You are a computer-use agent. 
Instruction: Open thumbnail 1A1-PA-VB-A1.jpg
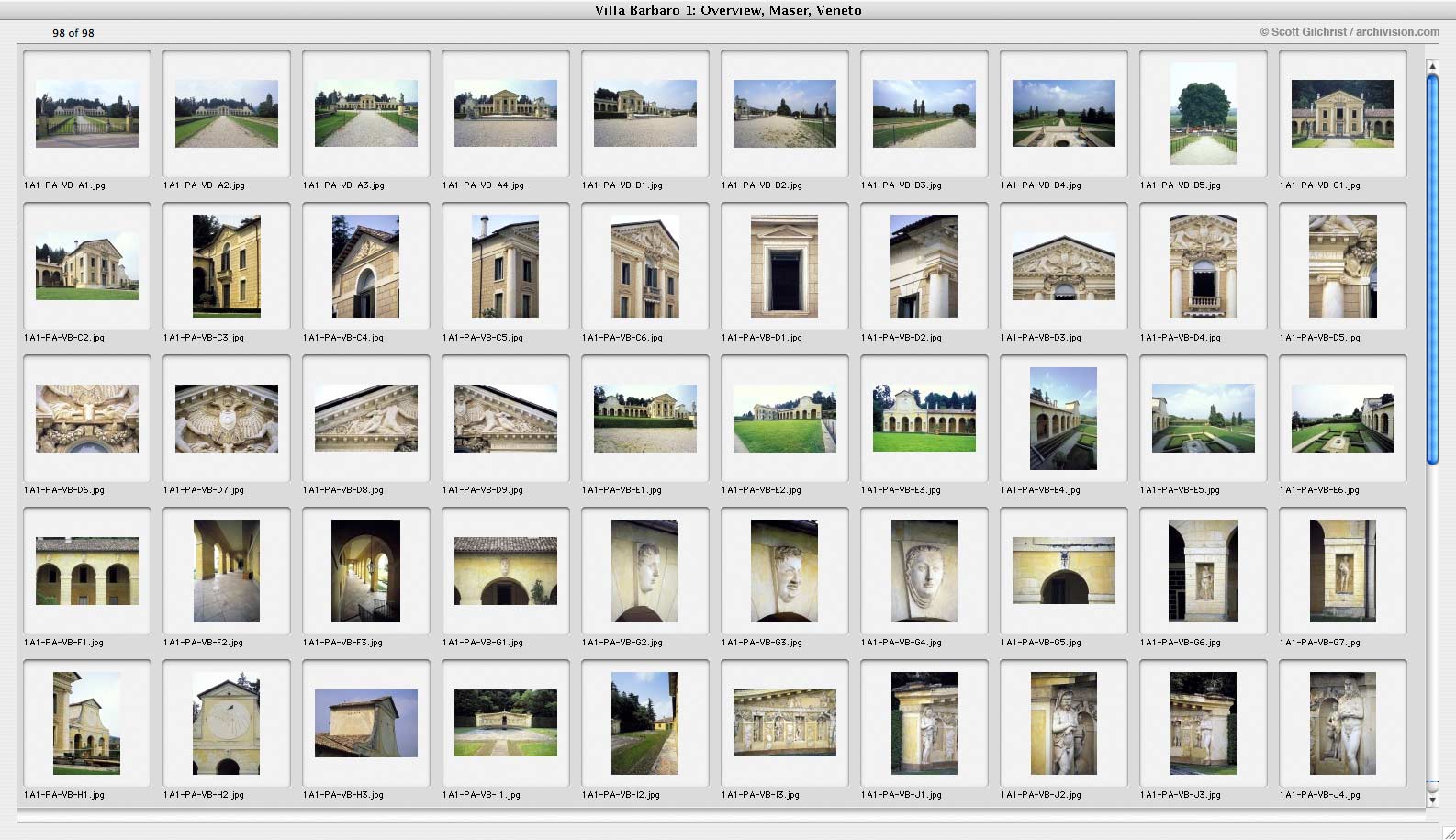click(87, 114)
